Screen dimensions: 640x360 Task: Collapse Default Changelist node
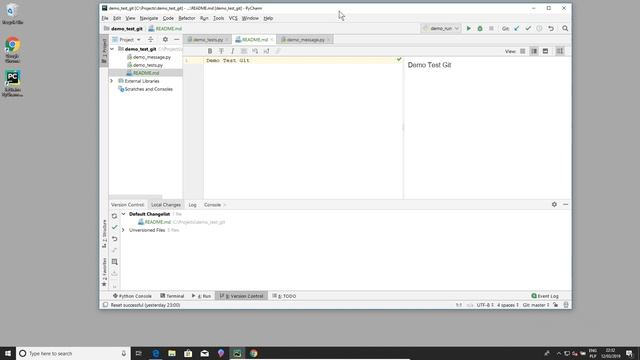click(124, 214)
